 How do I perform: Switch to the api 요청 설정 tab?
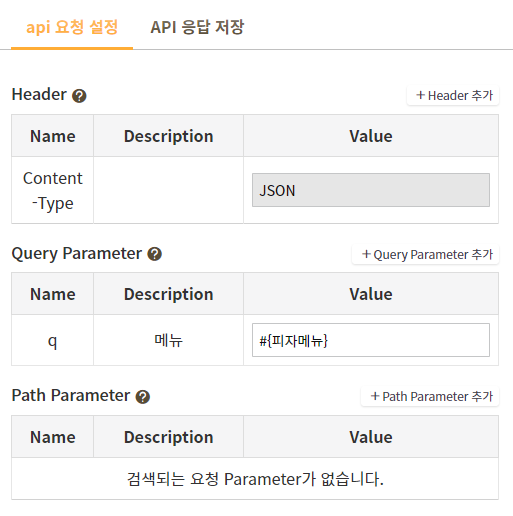(72, 27)
